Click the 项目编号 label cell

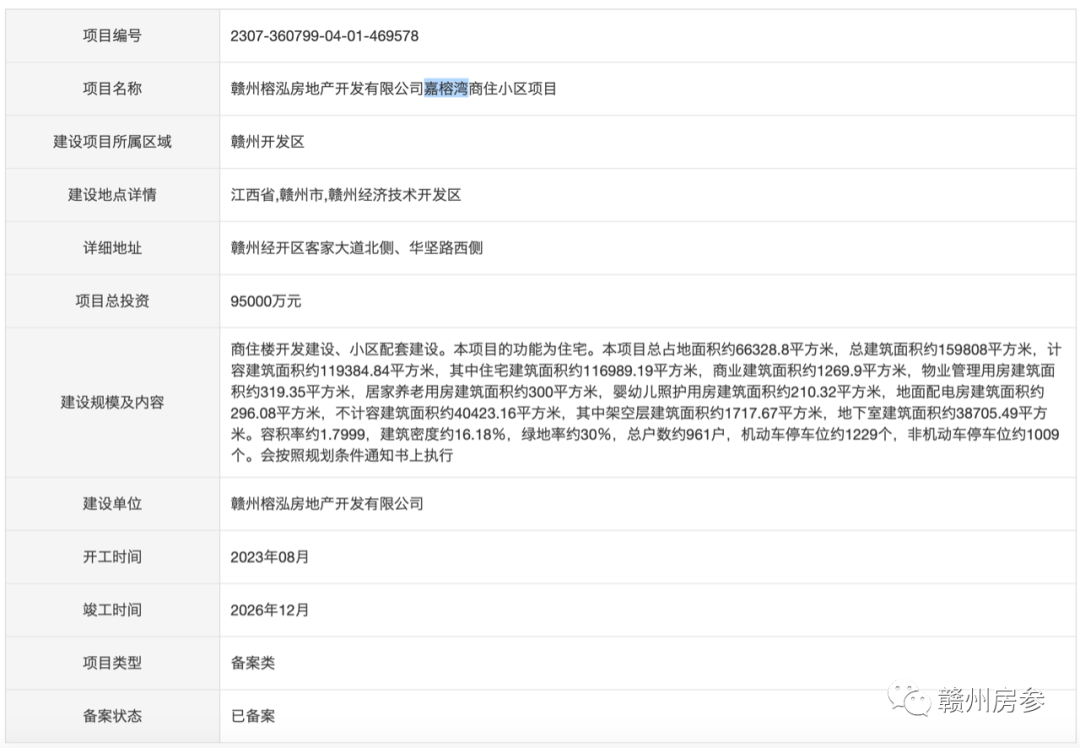pyautogui.click(x=112, y=36)
